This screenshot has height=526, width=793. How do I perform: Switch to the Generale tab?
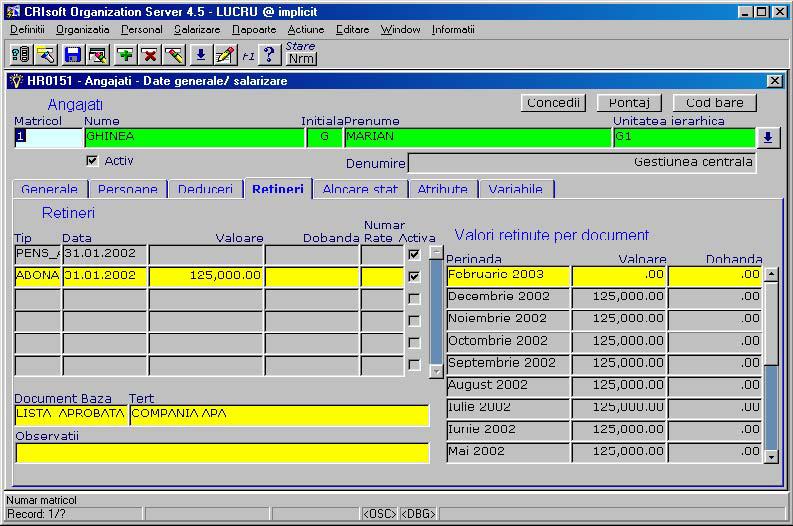[50, 189]
